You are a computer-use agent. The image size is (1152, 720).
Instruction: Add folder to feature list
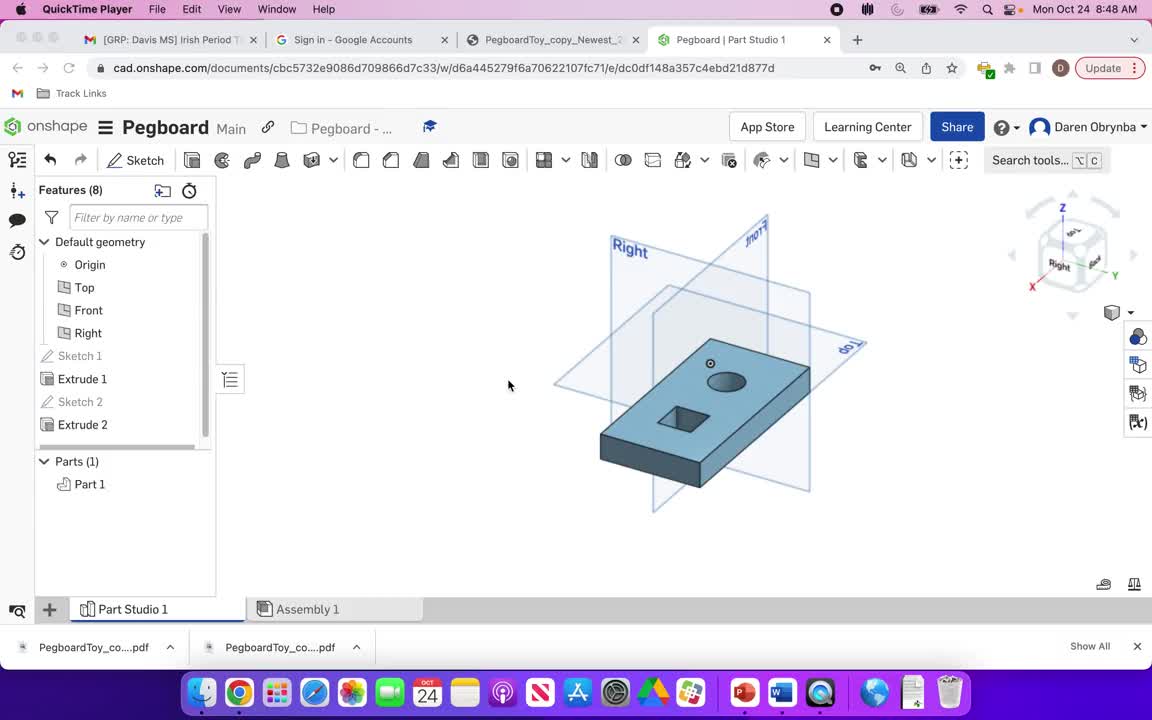(162, 191)
